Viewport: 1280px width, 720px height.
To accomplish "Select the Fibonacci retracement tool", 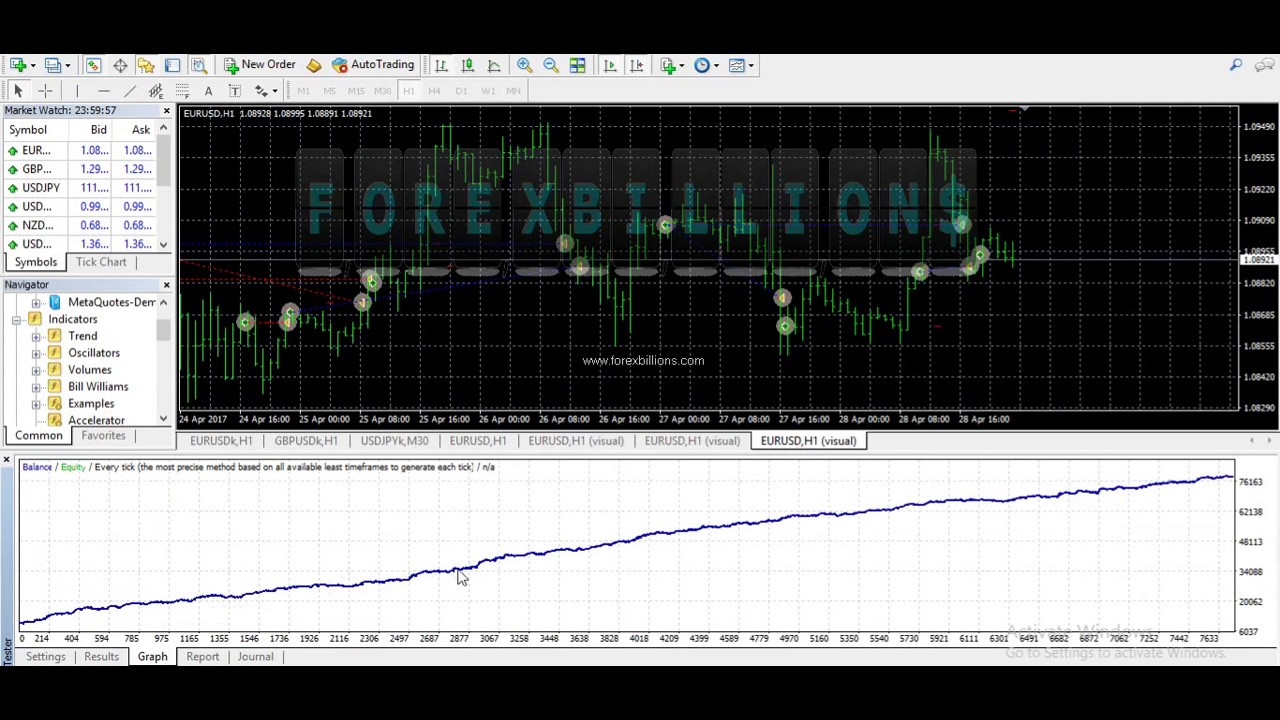I will [182, 91].
